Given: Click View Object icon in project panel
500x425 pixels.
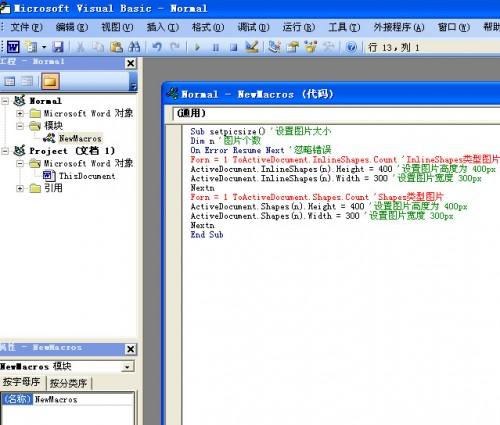Looking at the screenshot, I should [27, 81].
